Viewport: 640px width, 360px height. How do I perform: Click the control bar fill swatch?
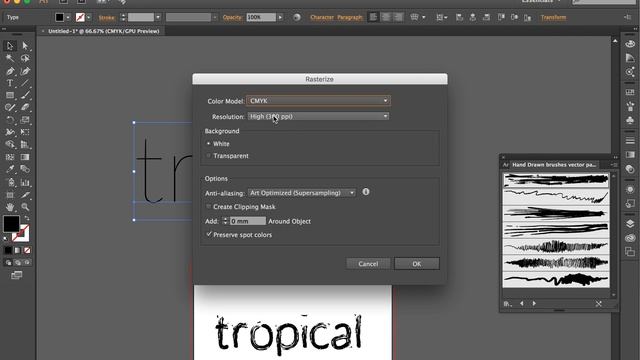click(x=60, y=17)
